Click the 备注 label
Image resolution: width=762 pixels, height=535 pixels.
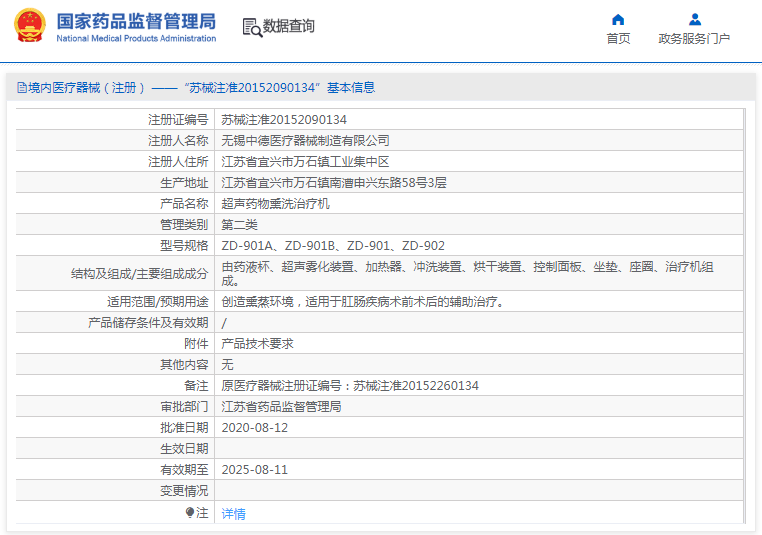(x=196, y=386)
